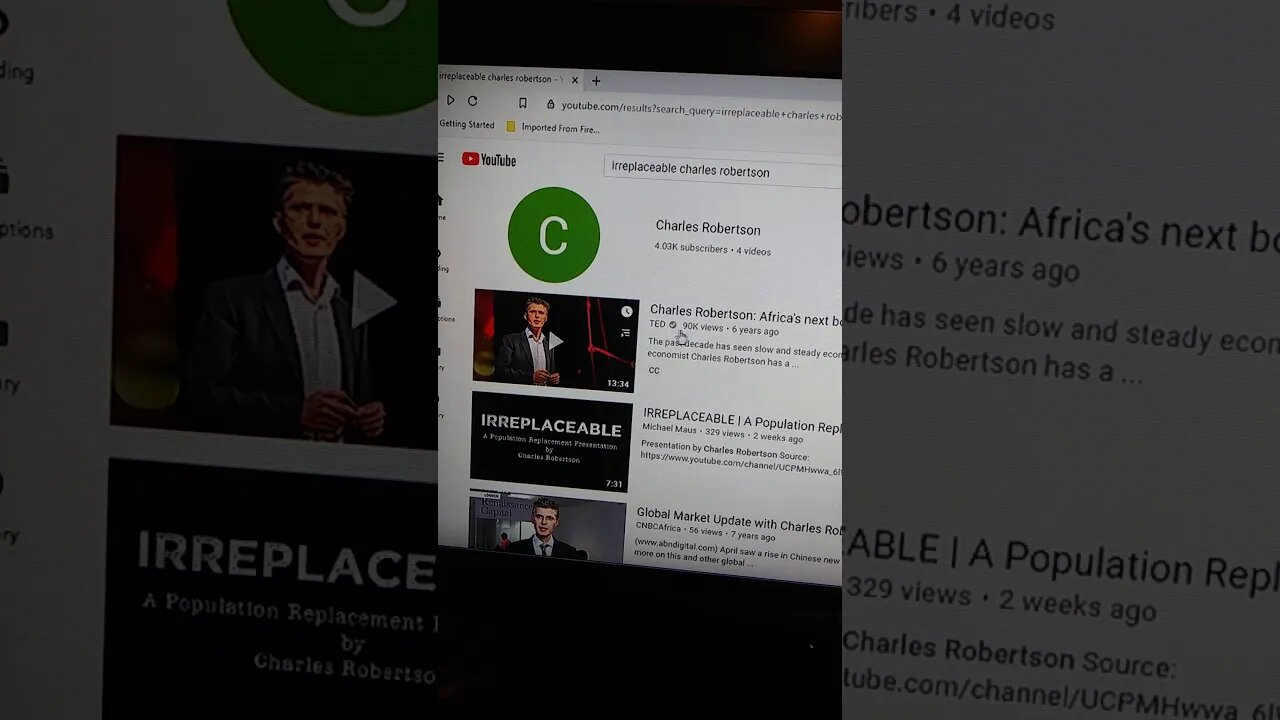Click the youtube.com/channel source description text

(741, 463)
